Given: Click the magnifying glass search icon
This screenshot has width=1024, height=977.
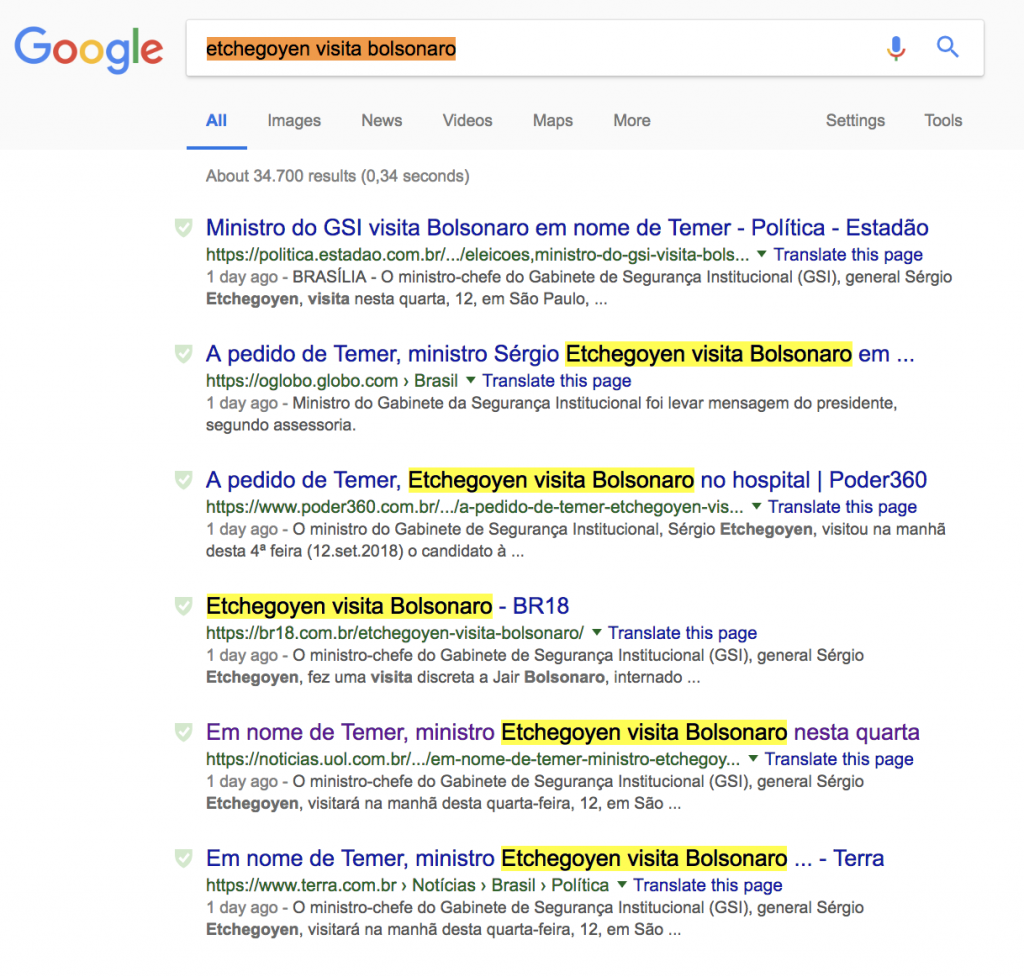Looking at the screenshot, I should pos(947,47).
